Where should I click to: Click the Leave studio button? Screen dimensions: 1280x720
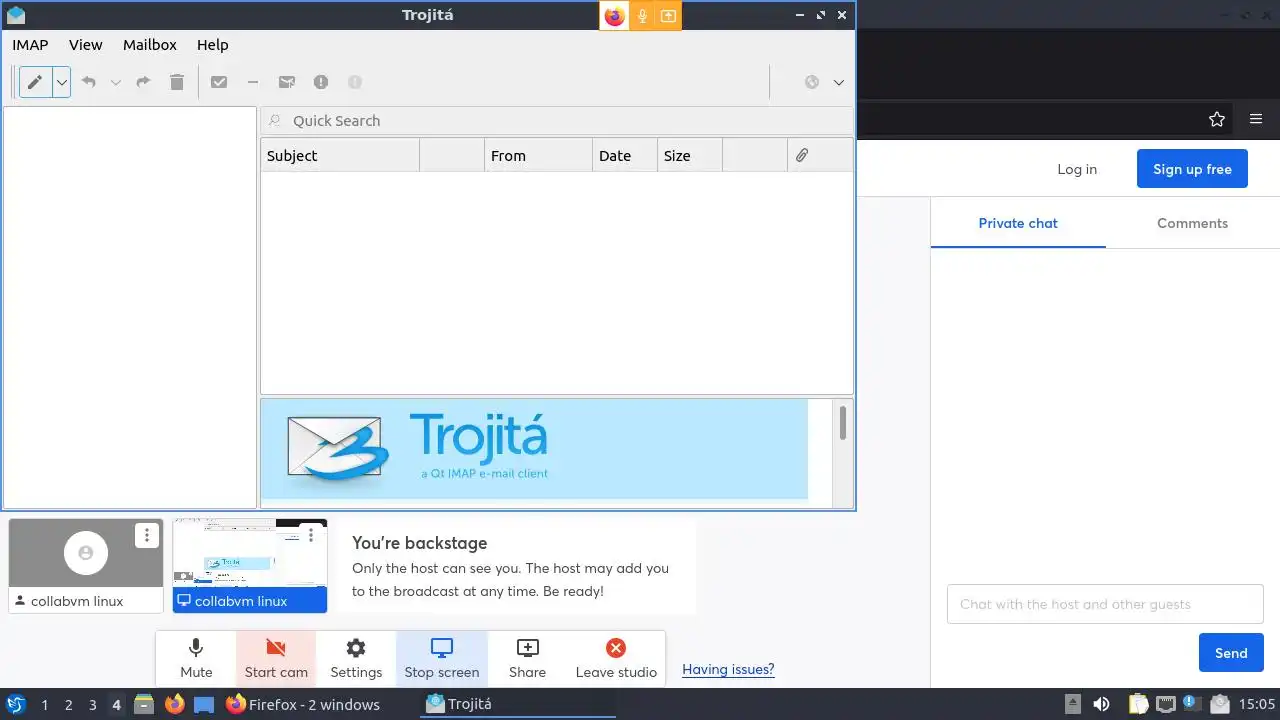[x=616, y=658]
